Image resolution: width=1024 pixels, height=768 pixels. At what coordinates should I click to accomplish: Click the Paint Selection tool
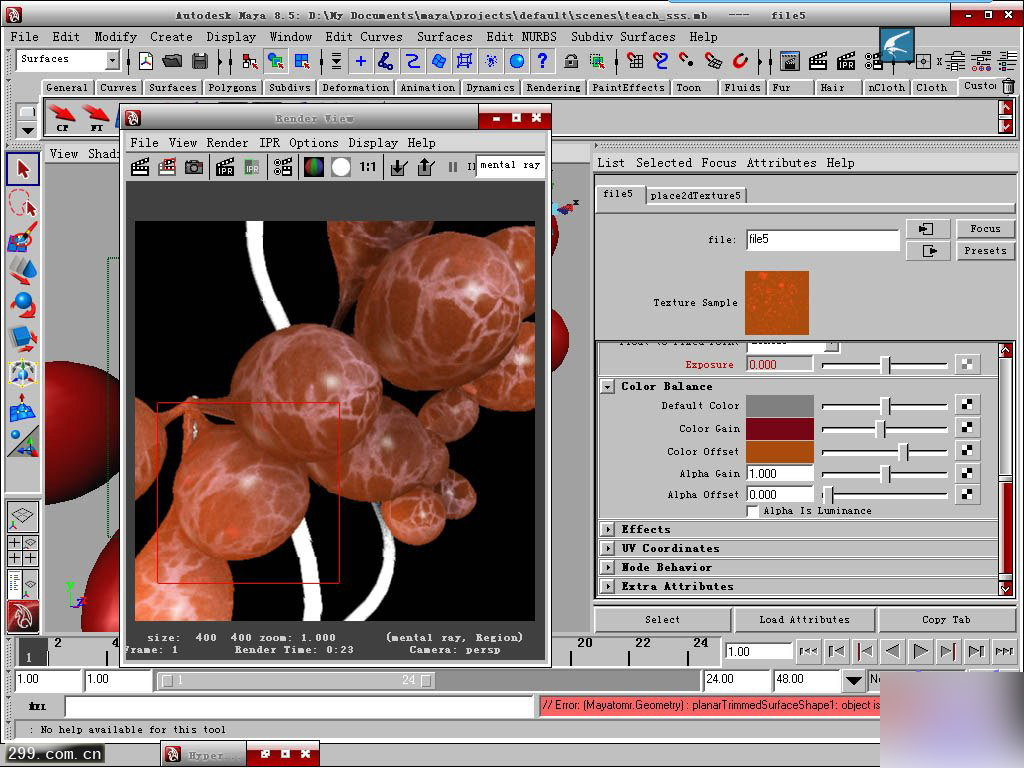[x=22, y=238]
